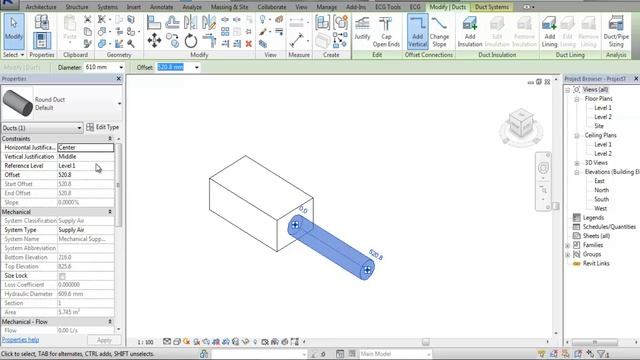Select Level 2 under Floor Plans
The height and width of the screenshot is (360, 640).
coord(603,117)
